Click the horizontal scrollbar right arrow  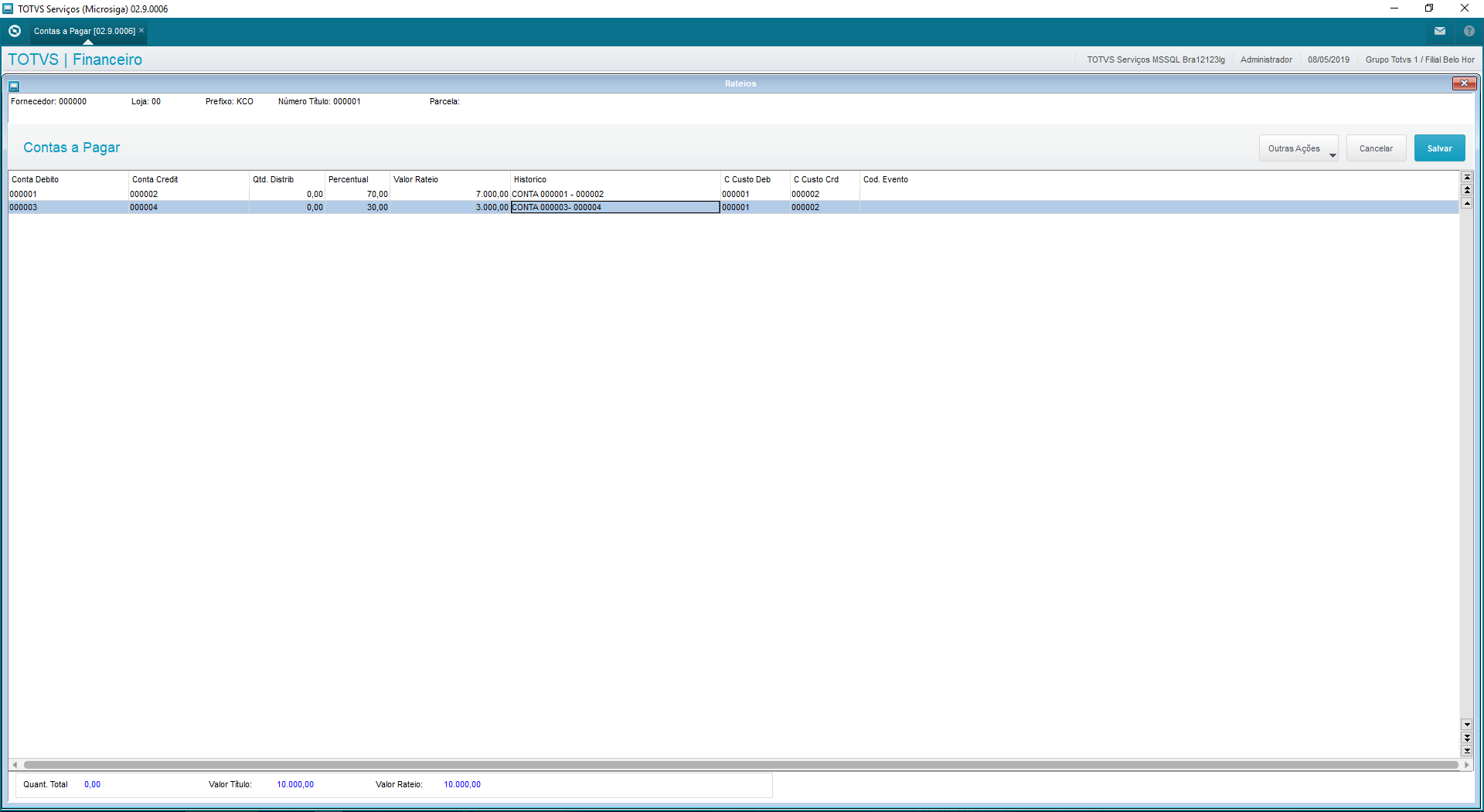1466,765
